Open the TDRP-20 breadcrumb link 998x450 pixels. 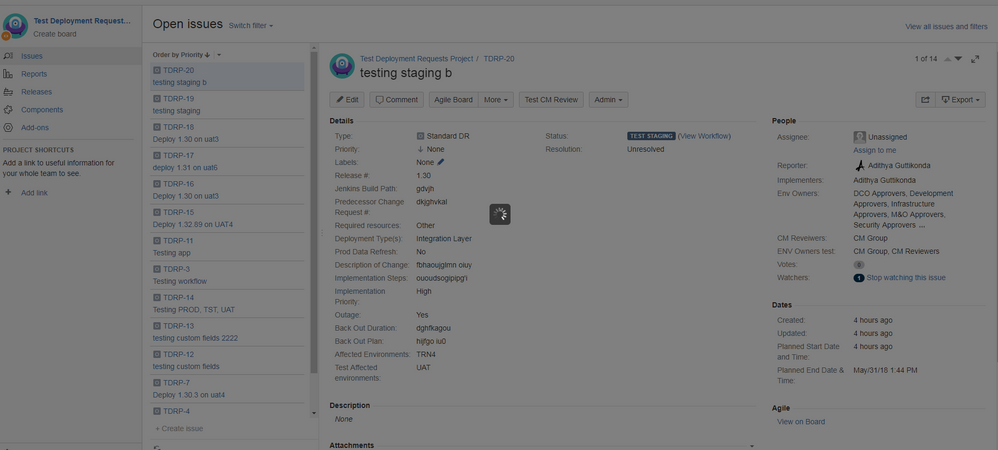499,59
